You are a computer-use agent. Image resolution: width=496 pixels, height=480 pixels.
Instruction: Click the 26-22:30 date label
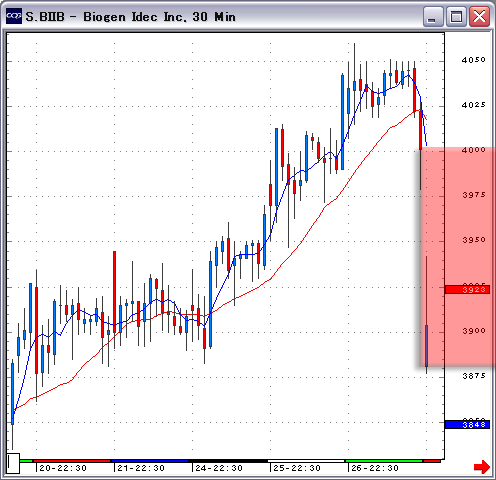coord(375,468)
